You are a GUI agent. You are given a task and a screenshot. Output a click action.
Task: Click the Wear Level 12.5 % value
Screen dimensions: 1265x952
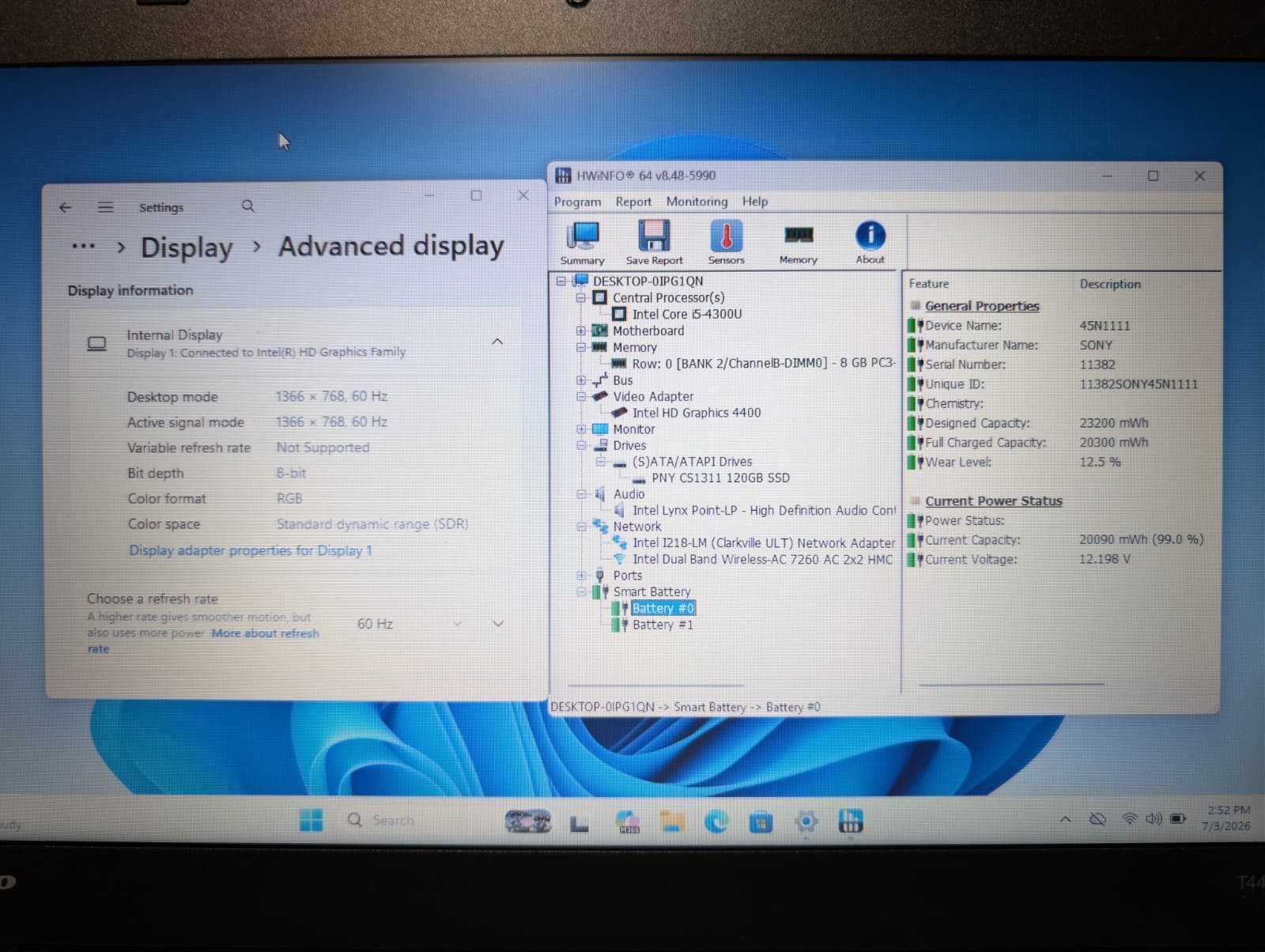1100,462
